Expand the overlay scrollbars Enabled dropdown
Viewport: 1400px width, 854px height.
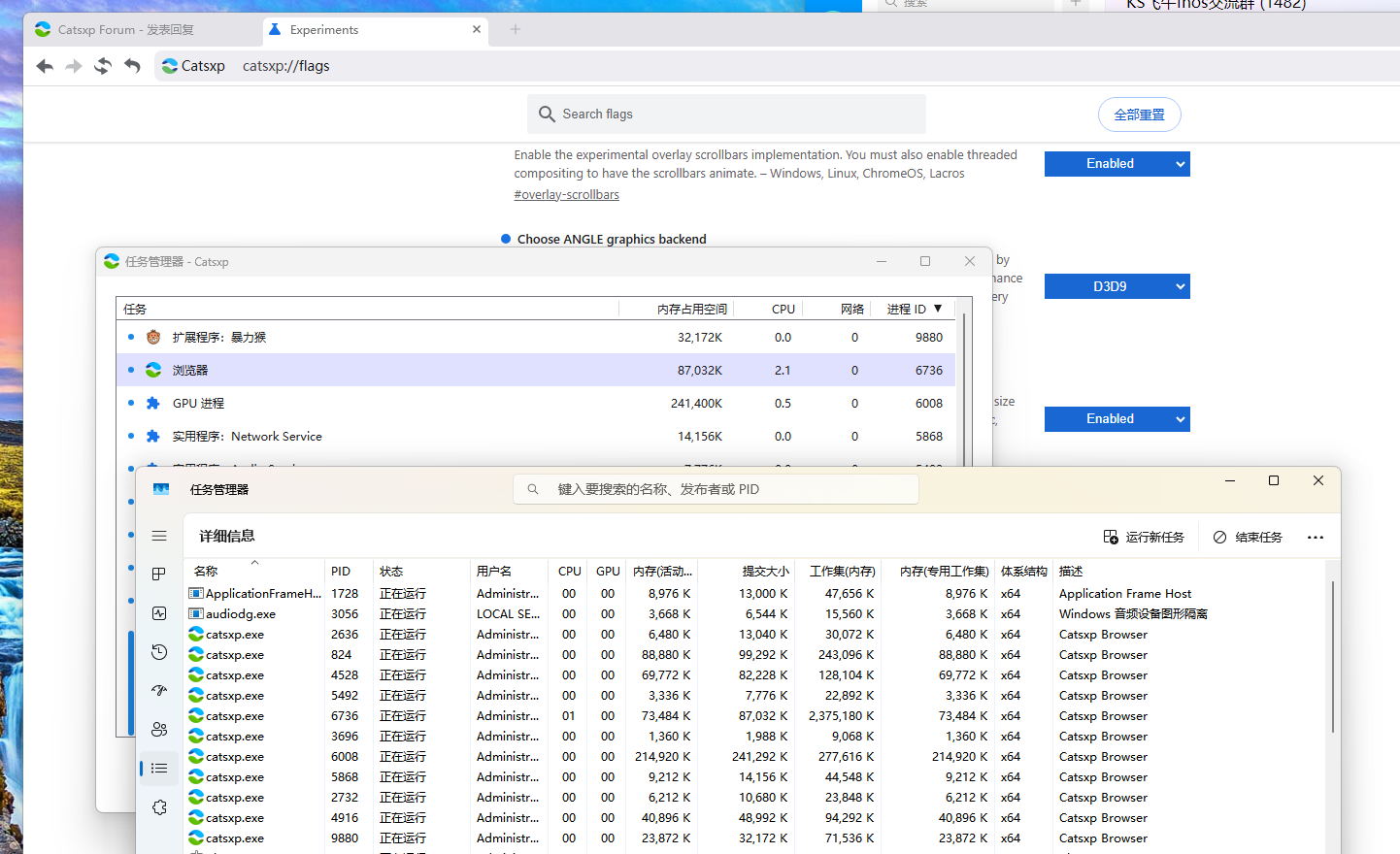tap(1117, 164)
